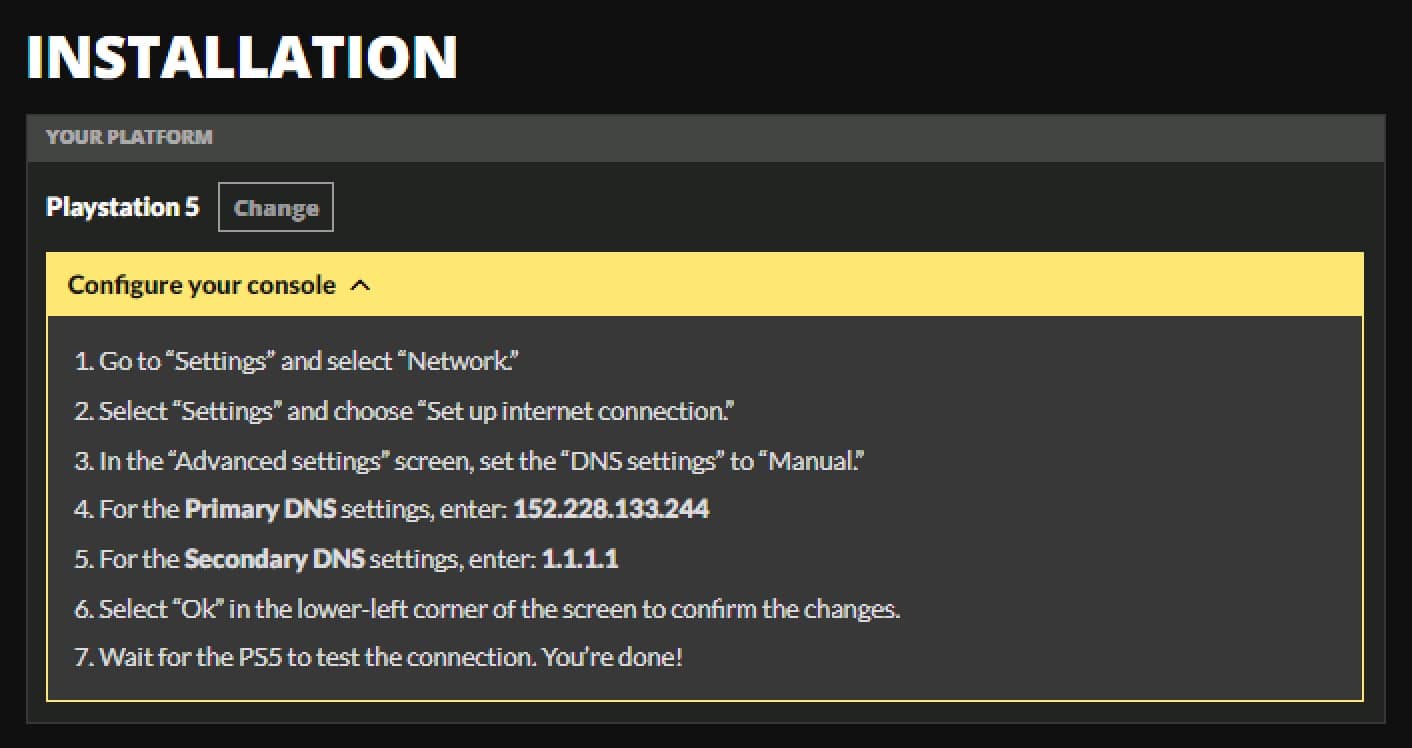The height and width of the screenshot is (748, 1412).
Task: Select the Primary DNS address 152.228.133.244
Action: [610, 509]
